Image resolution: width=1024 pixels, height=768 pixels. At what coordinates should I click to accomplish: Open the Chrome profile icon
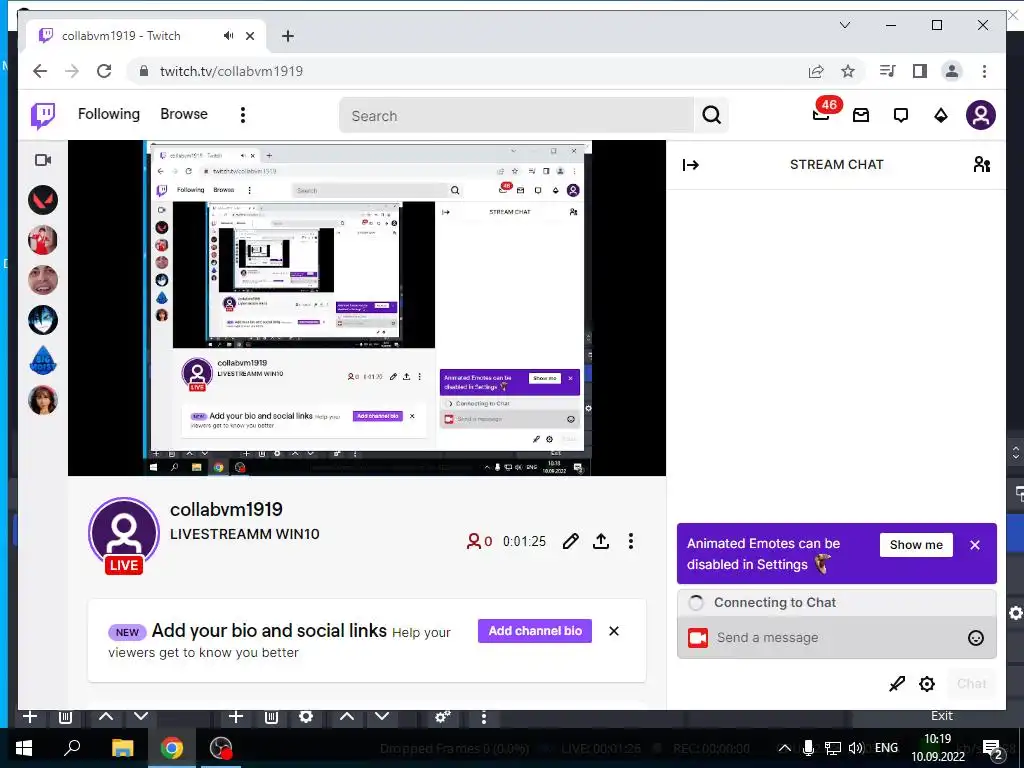coord(952,71)
